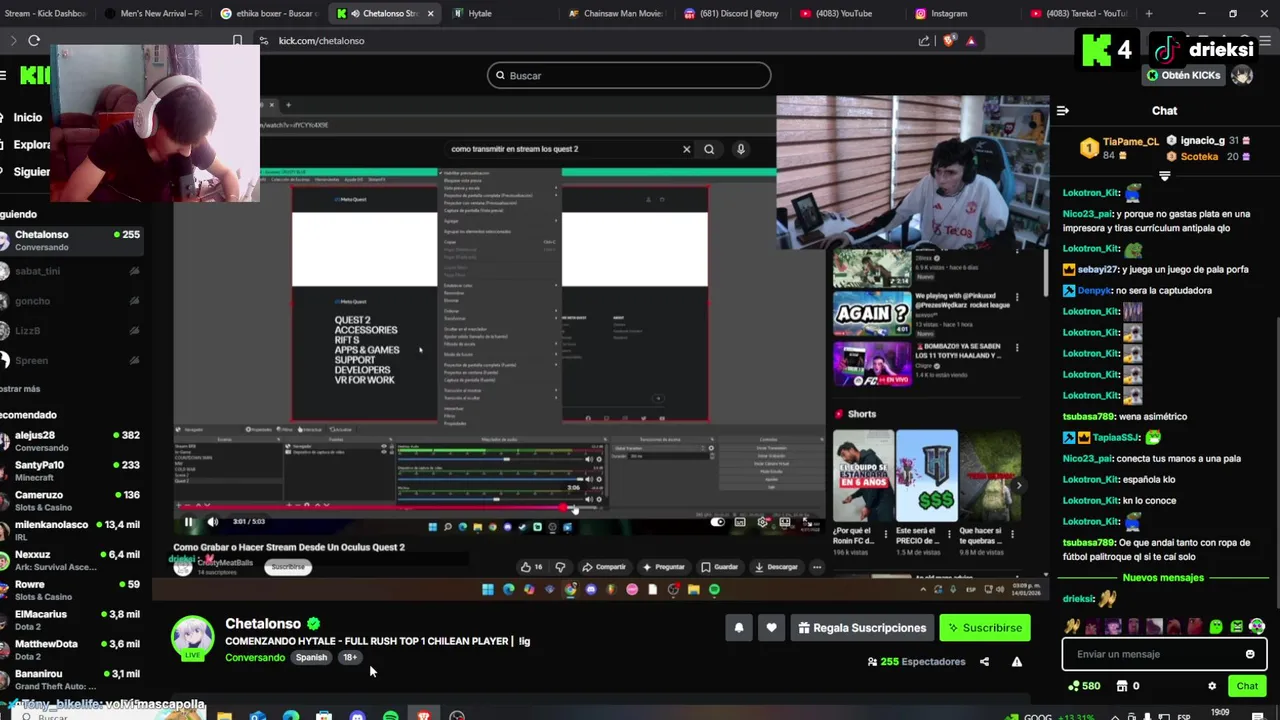
Task: Open recommended channel Nexxuz
Action: coord(70,561)
